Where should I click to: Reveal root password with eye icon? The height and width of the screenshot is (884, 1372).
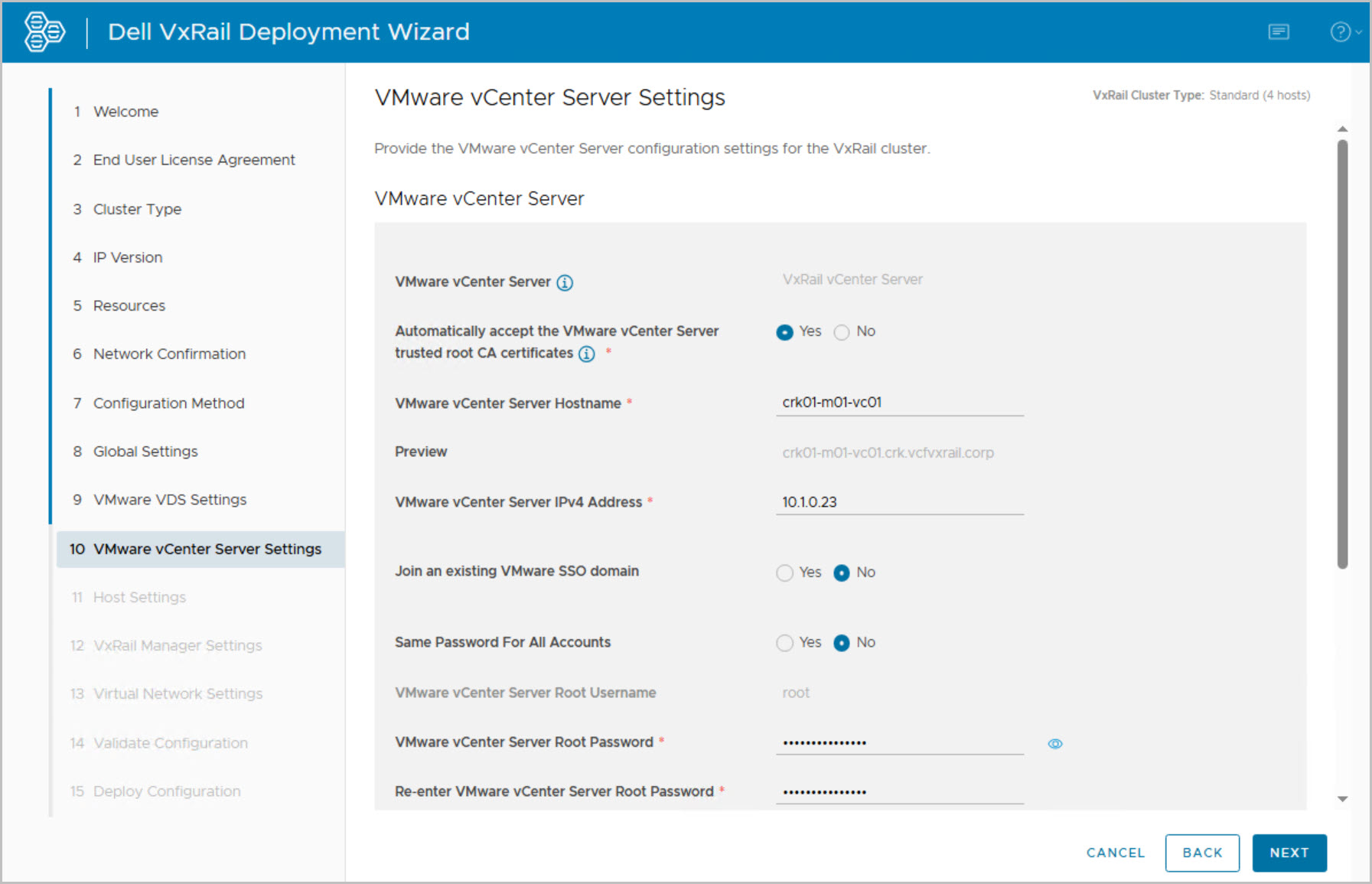click(x=1054, y=744)
